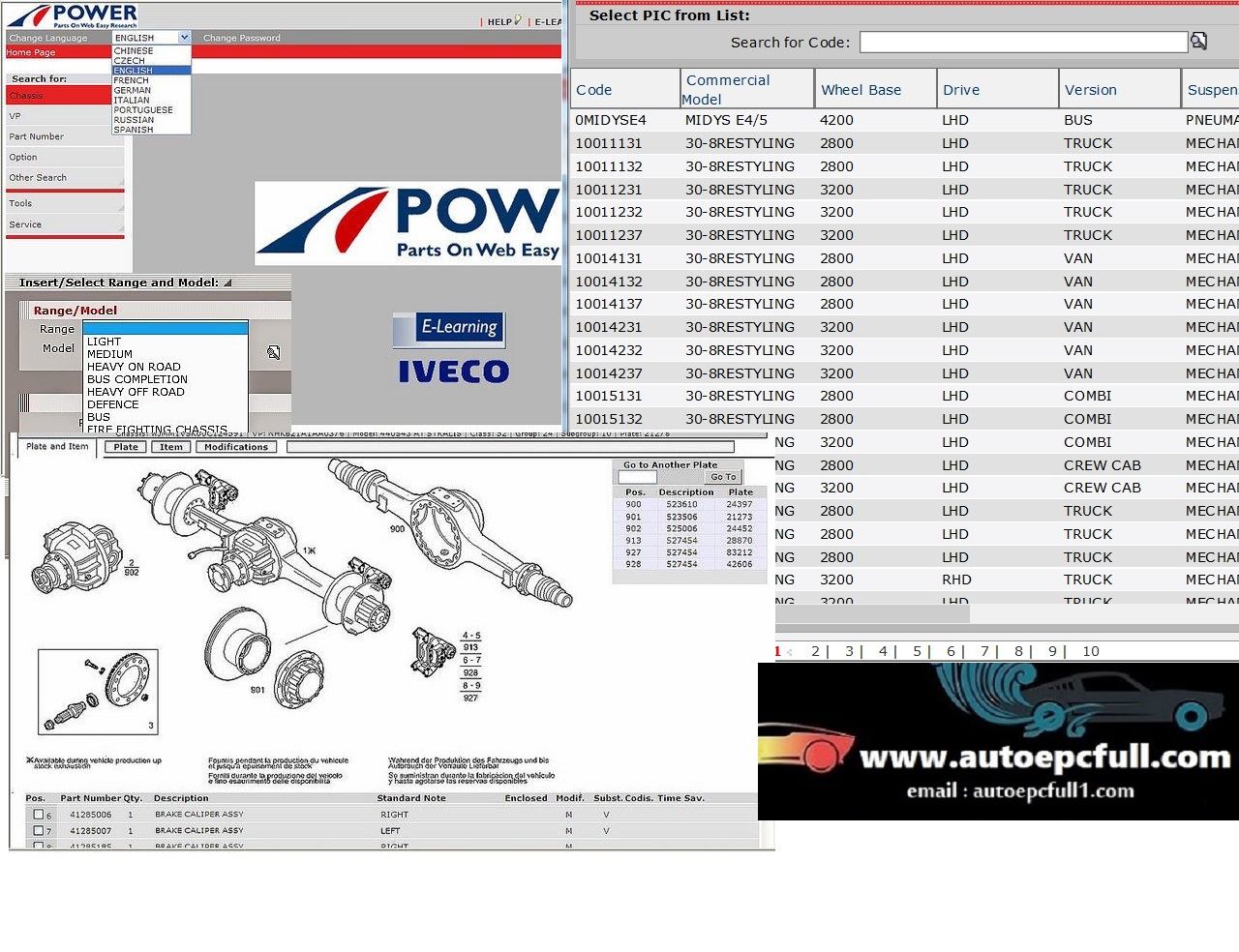This screenshot has width=1239, height=952.
Task: Select MEDIUM in the Range list
Action: [110, 354]
